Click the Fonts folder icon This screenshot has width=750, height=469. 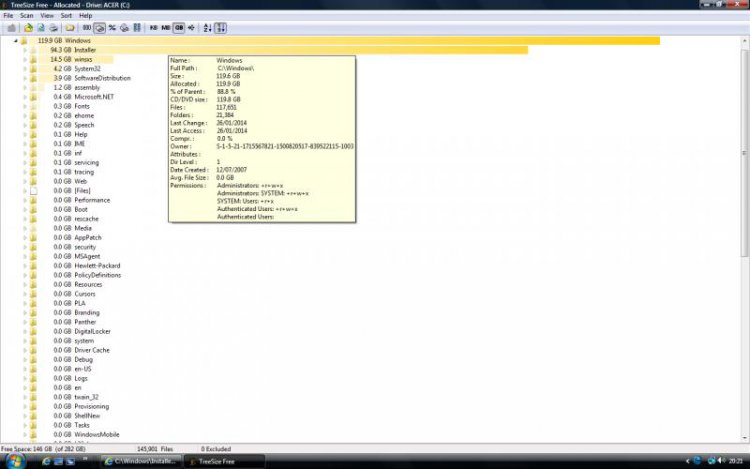coord(33,106)
